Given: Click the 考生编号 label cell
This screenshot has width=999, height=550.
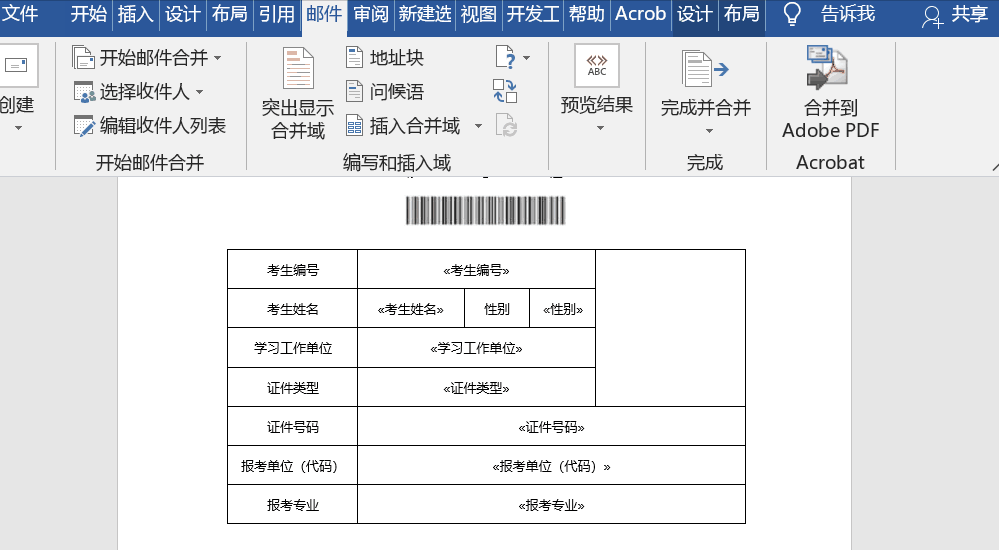Looking at the screenshot, I should 292,270.
